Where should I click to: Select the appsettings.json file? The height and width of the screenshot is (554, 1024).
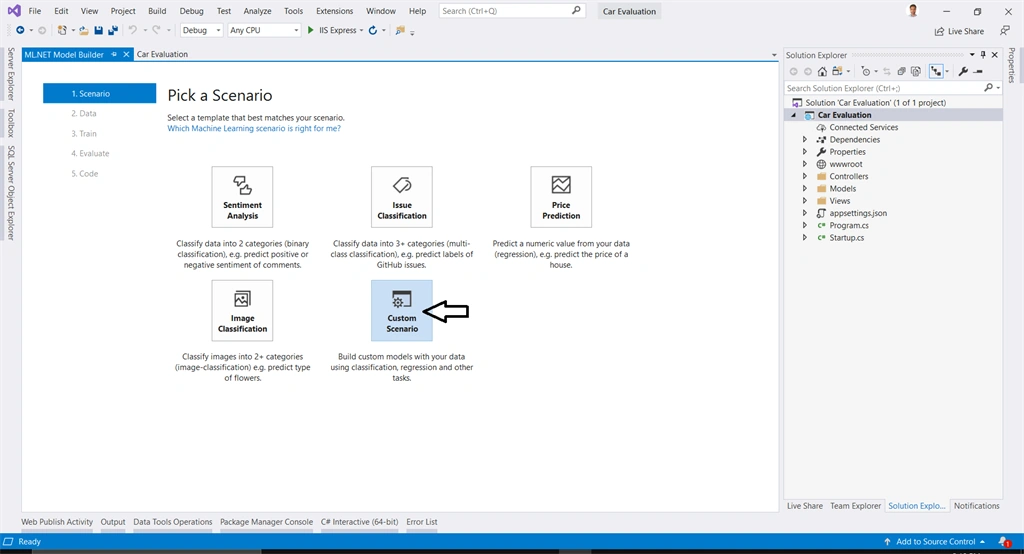[x=857, y=213]
